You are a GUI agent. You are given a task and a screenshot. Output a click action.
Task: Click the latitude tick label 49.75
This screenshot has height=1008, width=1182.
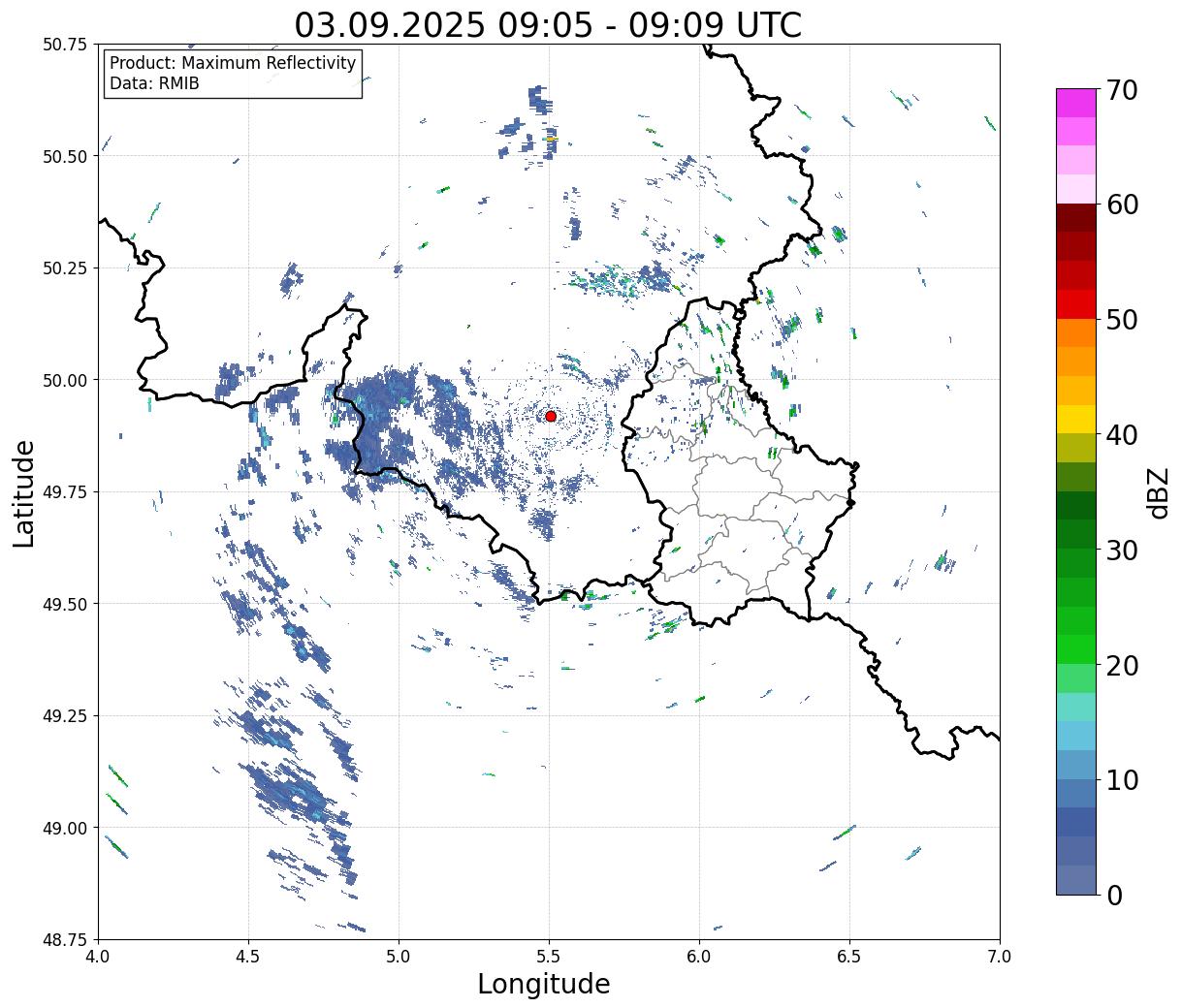click(65, 492)
